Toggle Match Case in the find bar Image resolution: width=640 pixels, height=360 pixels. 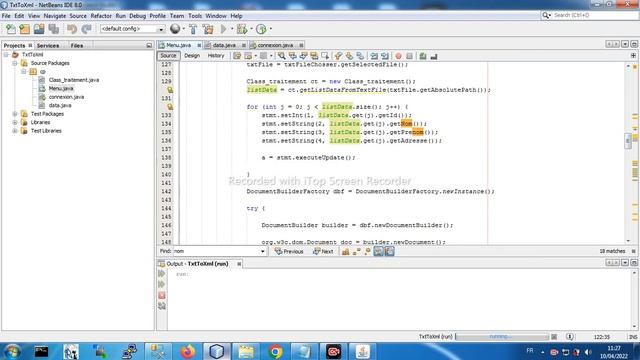pos(345,251)
